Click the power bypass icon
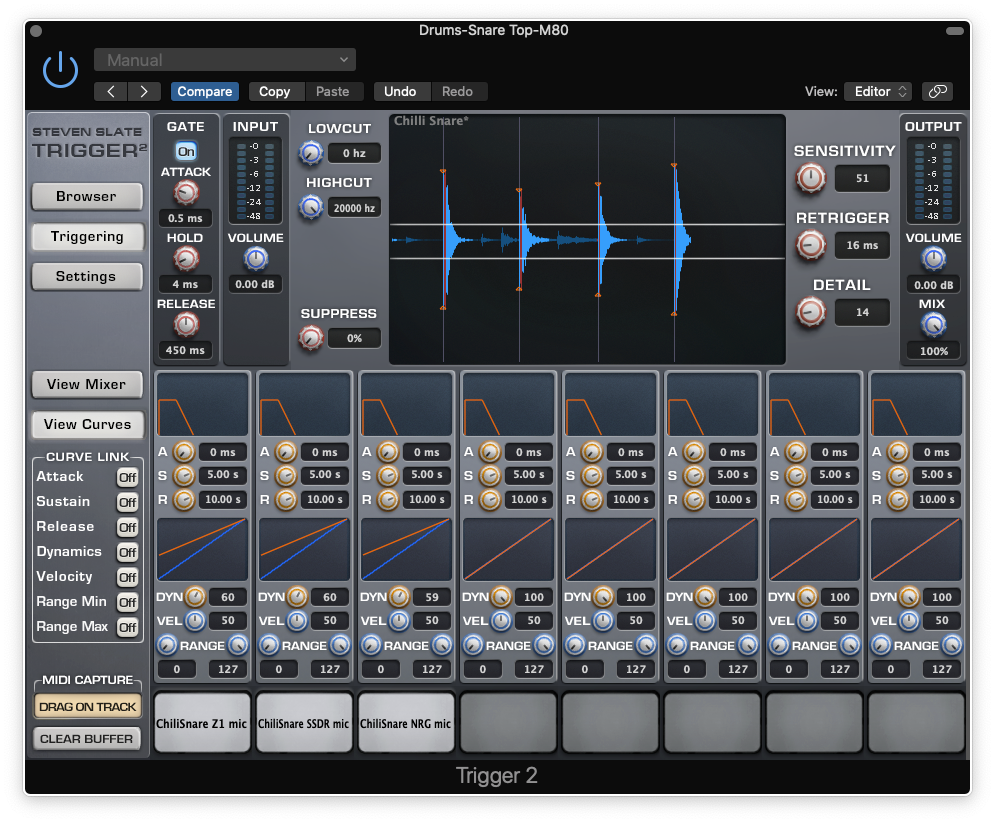 (59, 69)
